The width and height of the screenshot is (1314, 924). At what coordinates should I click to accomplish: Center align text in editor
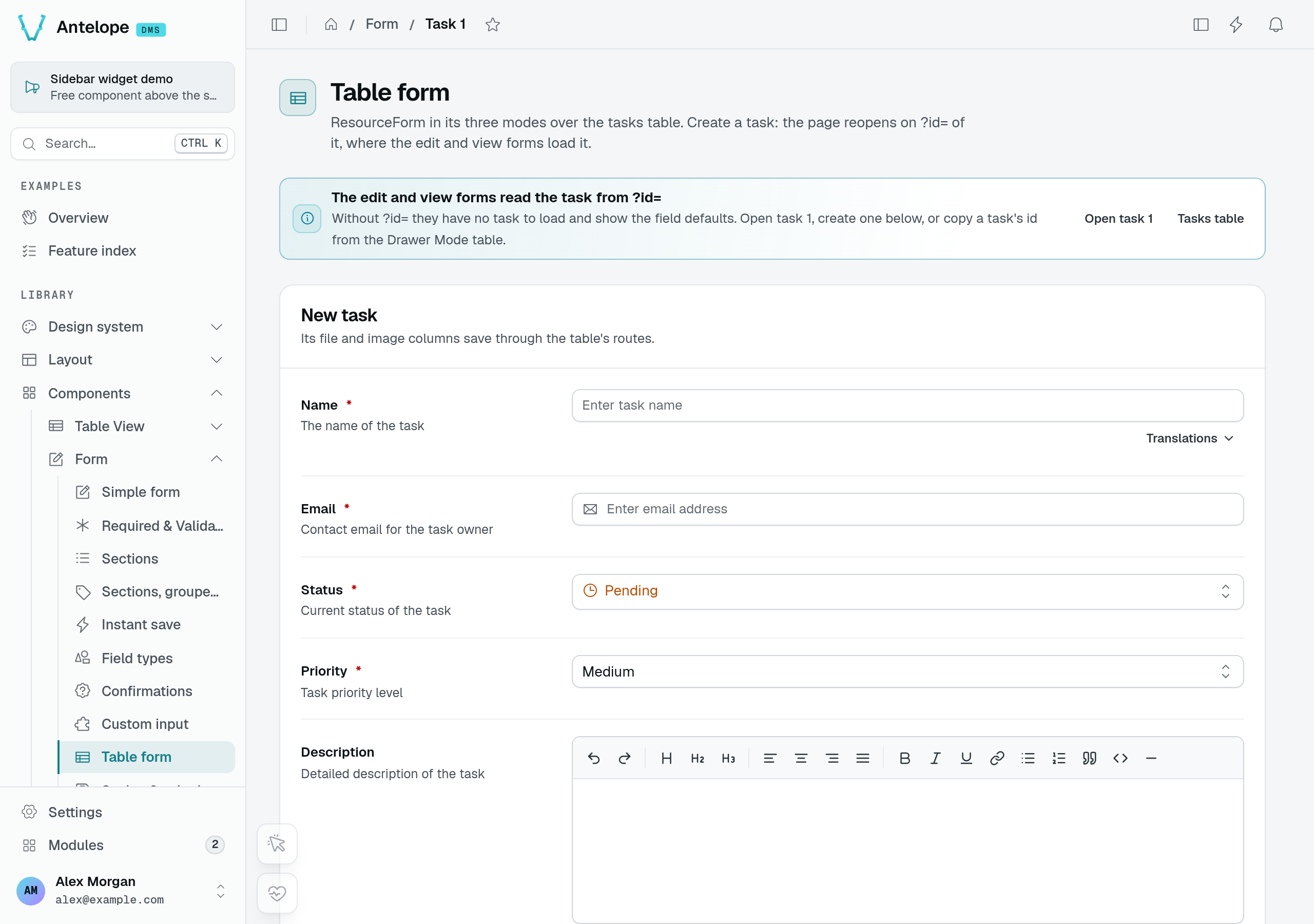point(801,758)
